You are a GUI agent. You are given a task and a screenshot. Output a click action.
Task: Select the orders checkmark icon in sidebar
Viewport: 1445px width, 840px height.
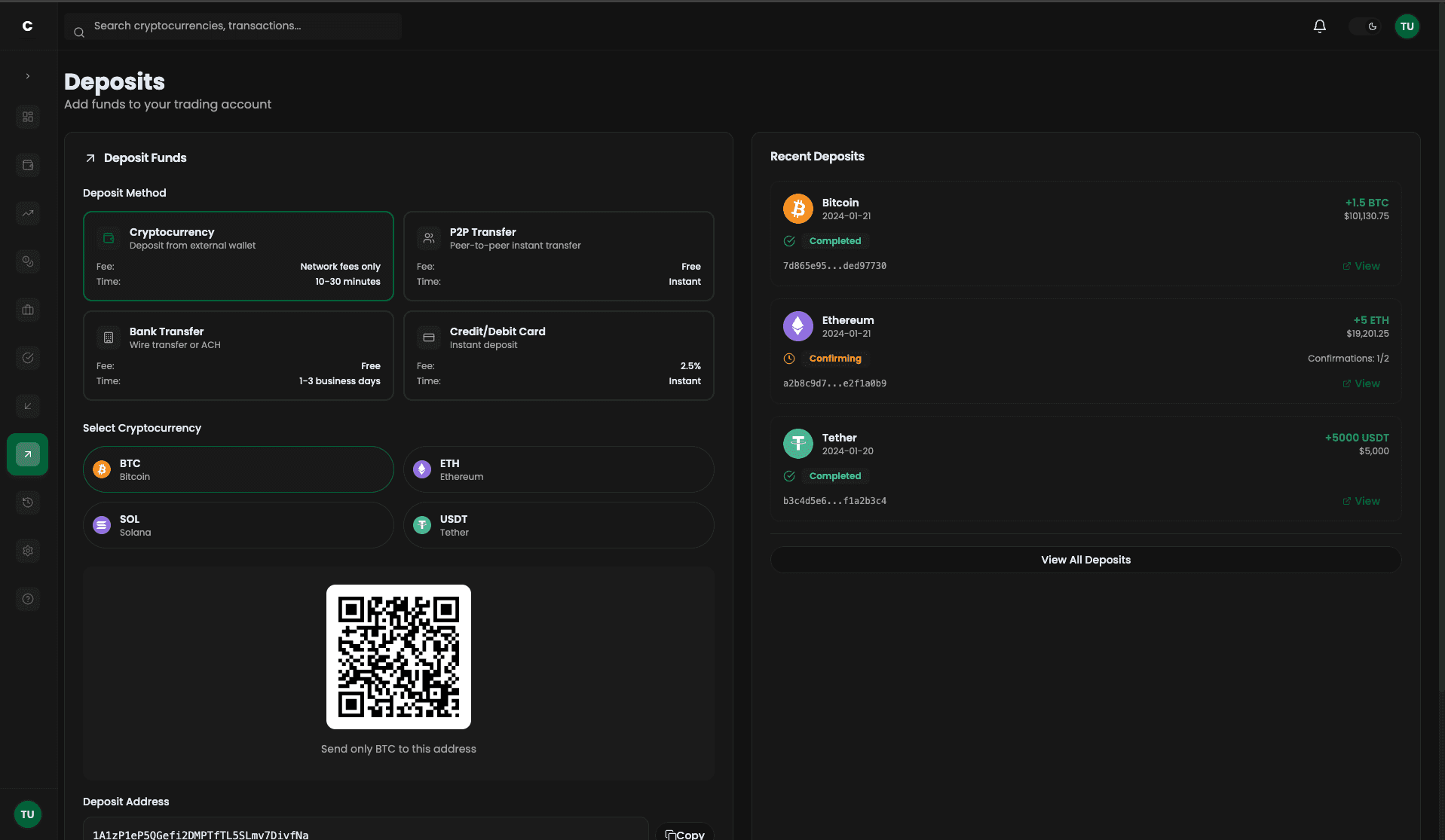(27, 358)
